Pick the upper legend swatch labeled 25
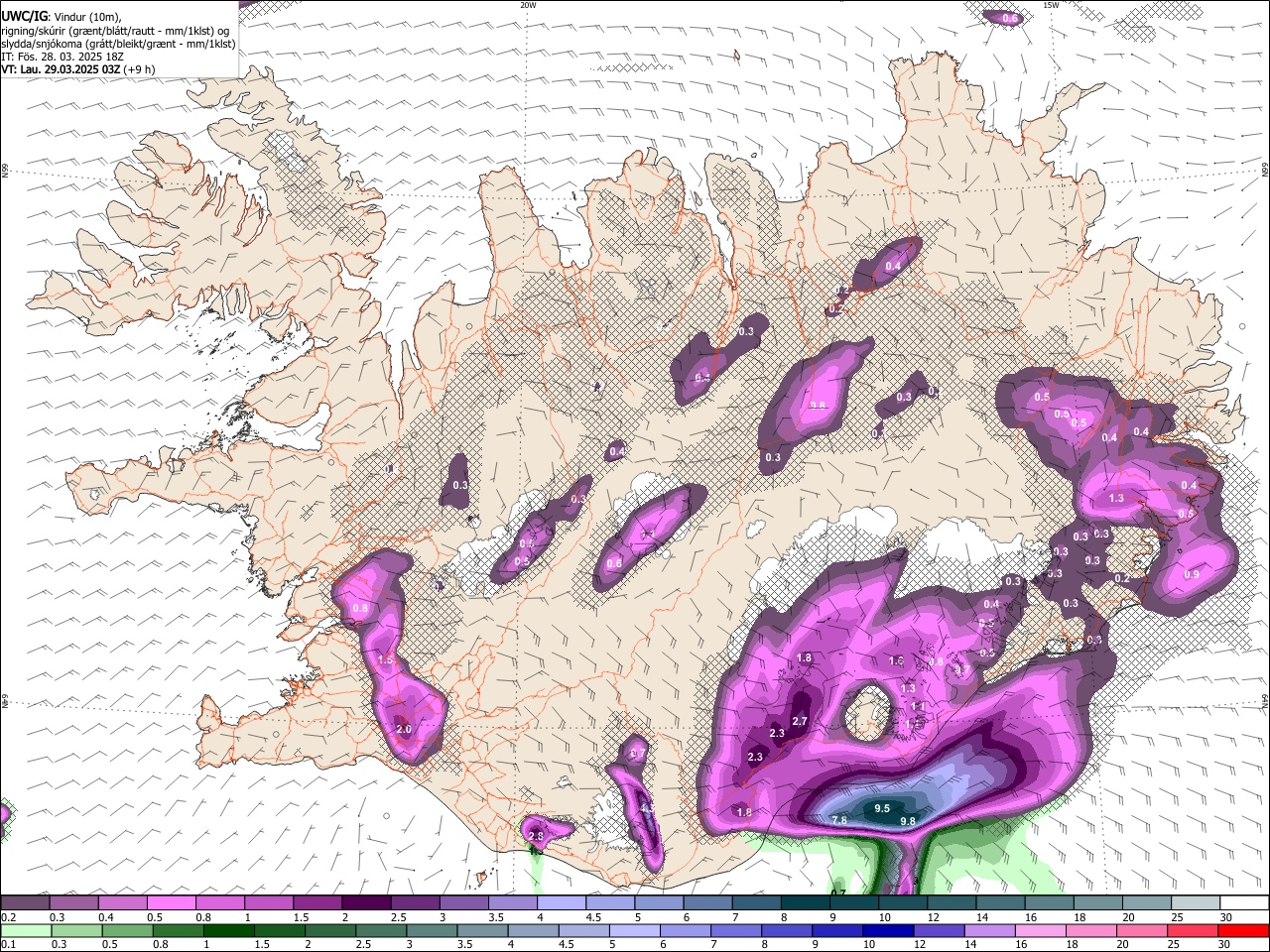The height and width of the screenshot is (952, 1270). pos(1196,903)
